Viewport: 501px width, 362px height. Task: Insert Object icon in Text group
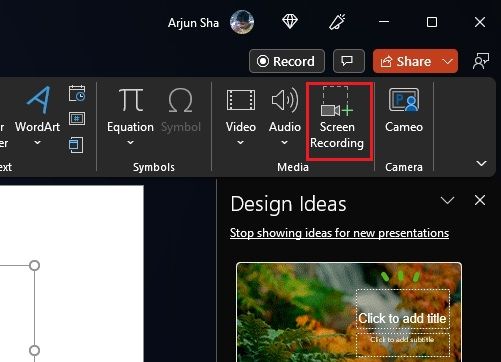coord(76,145)
